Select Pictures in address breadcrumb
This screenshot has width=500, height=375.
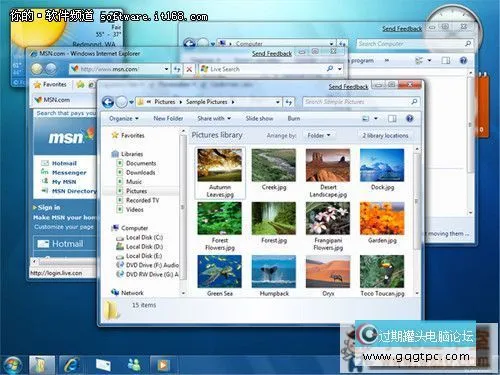click(x=165, y=102)
